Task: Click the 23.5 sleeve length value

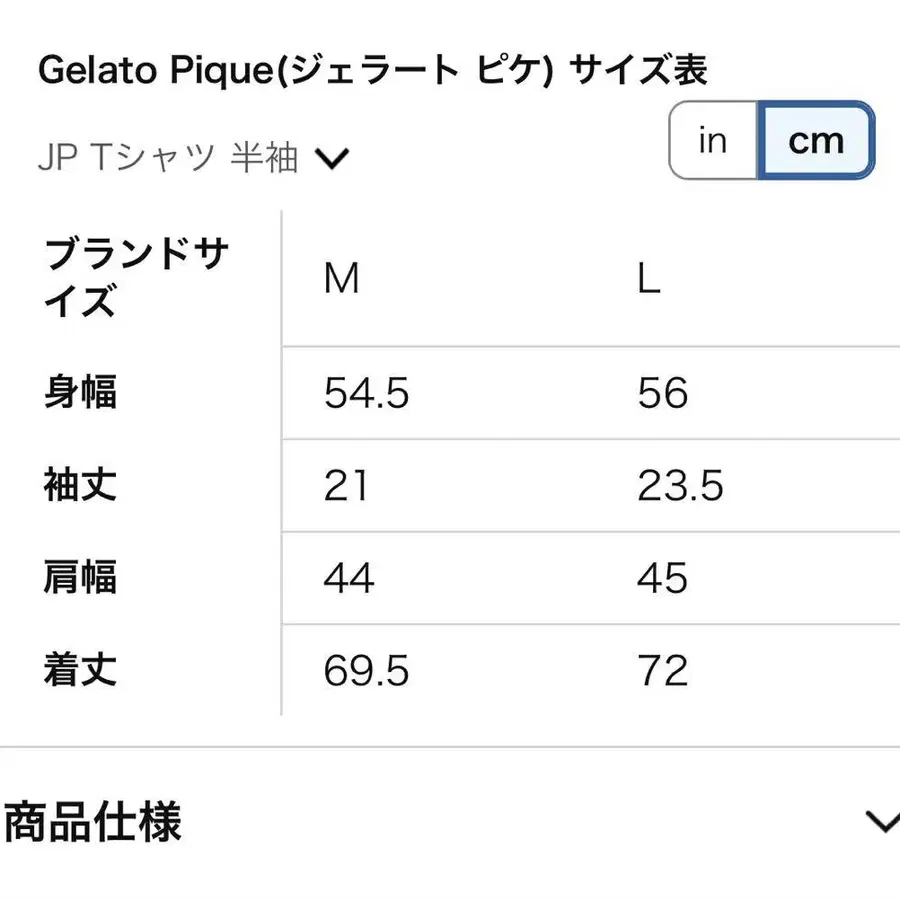Action: coord(680,487)
